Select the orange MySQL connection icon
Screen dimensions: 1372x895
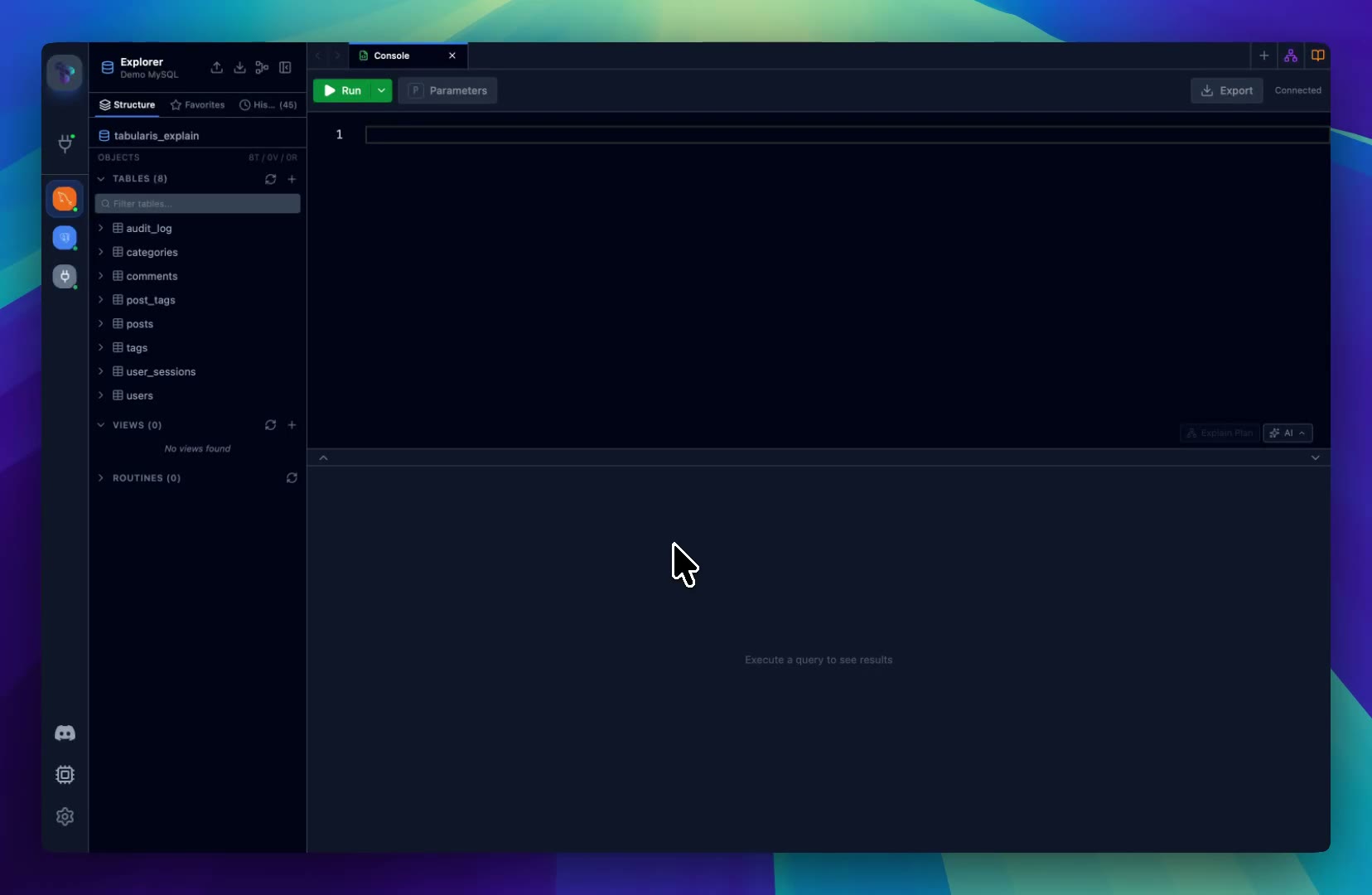[x=65, y=199]
